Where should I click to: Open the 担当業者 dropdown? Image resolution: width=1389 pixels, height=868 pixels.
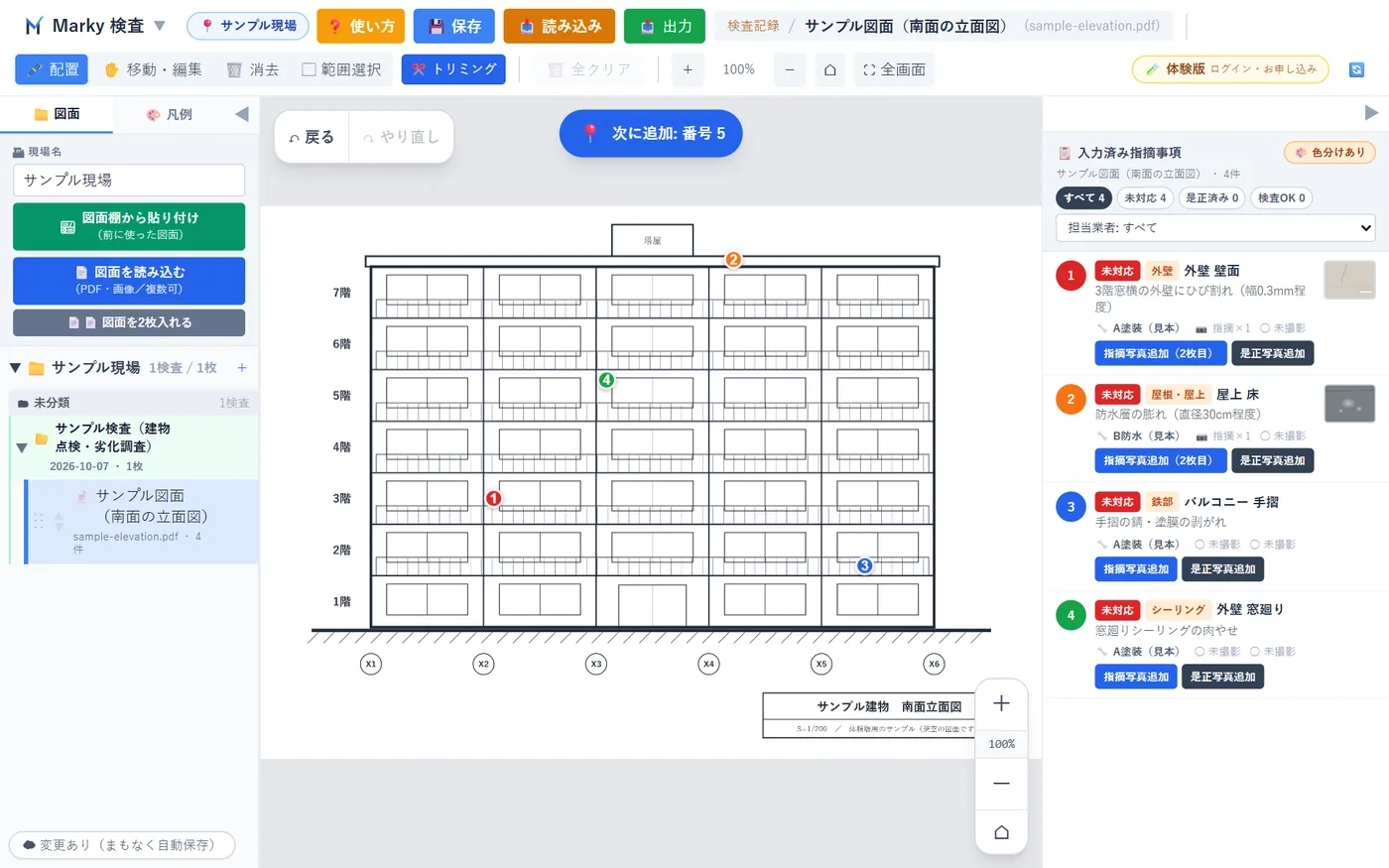click(1215, 228)
